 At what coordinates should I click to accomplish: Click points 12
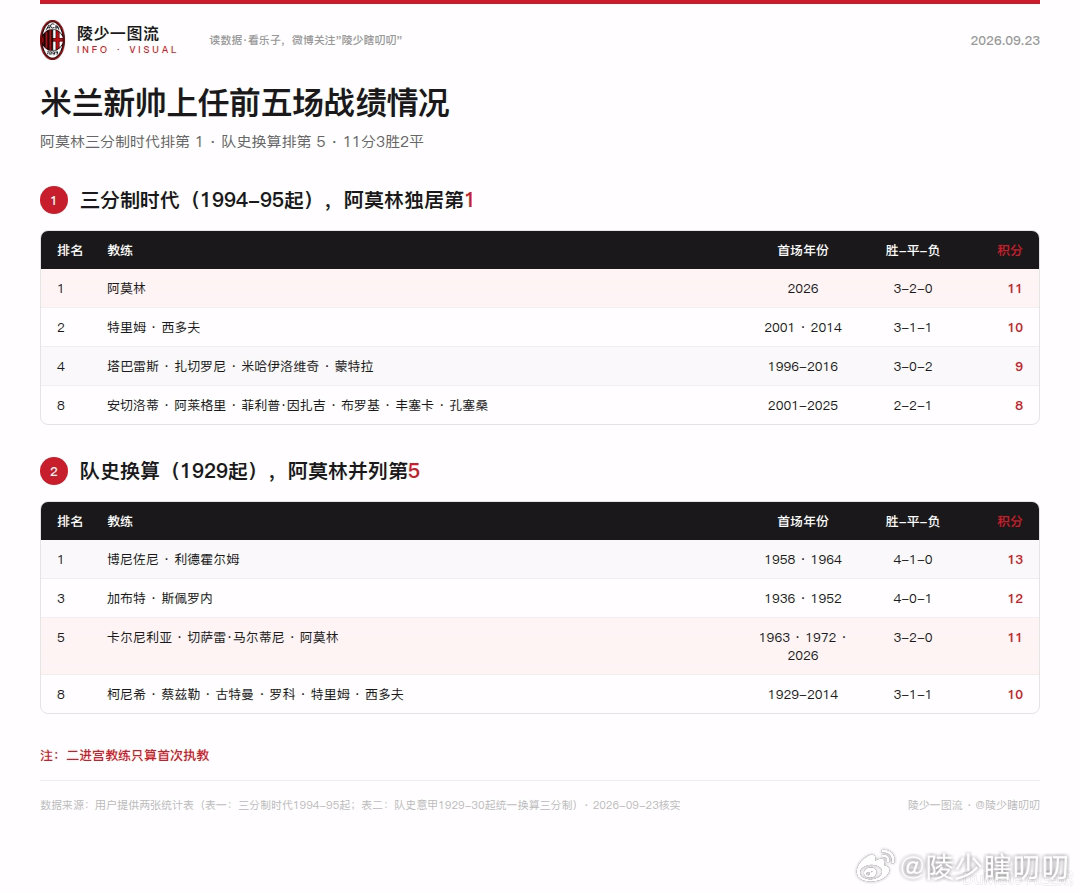(x=1015, y=598)
